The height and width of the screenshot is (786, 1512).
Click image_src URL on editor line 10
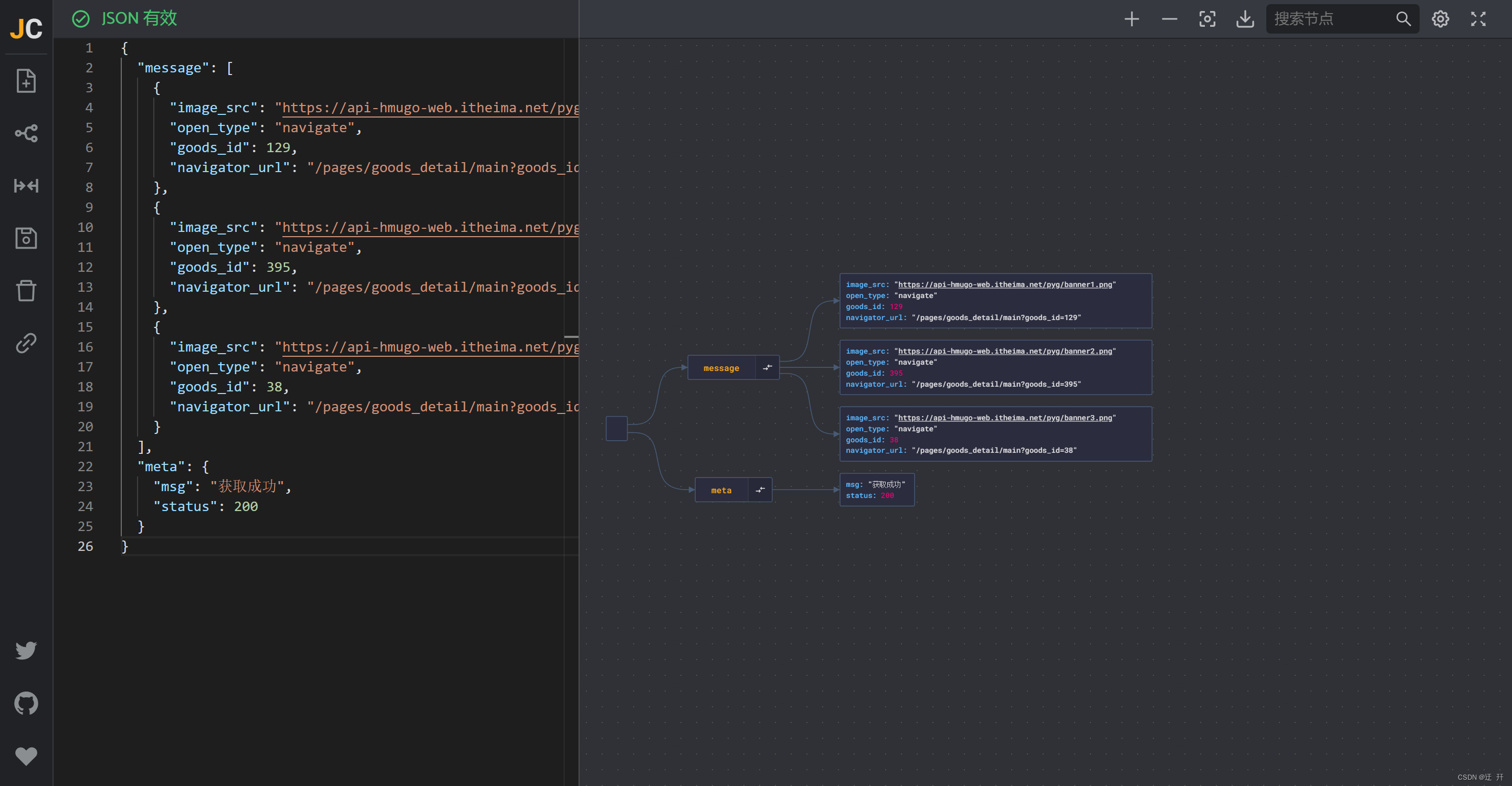(x=430, y=227)
